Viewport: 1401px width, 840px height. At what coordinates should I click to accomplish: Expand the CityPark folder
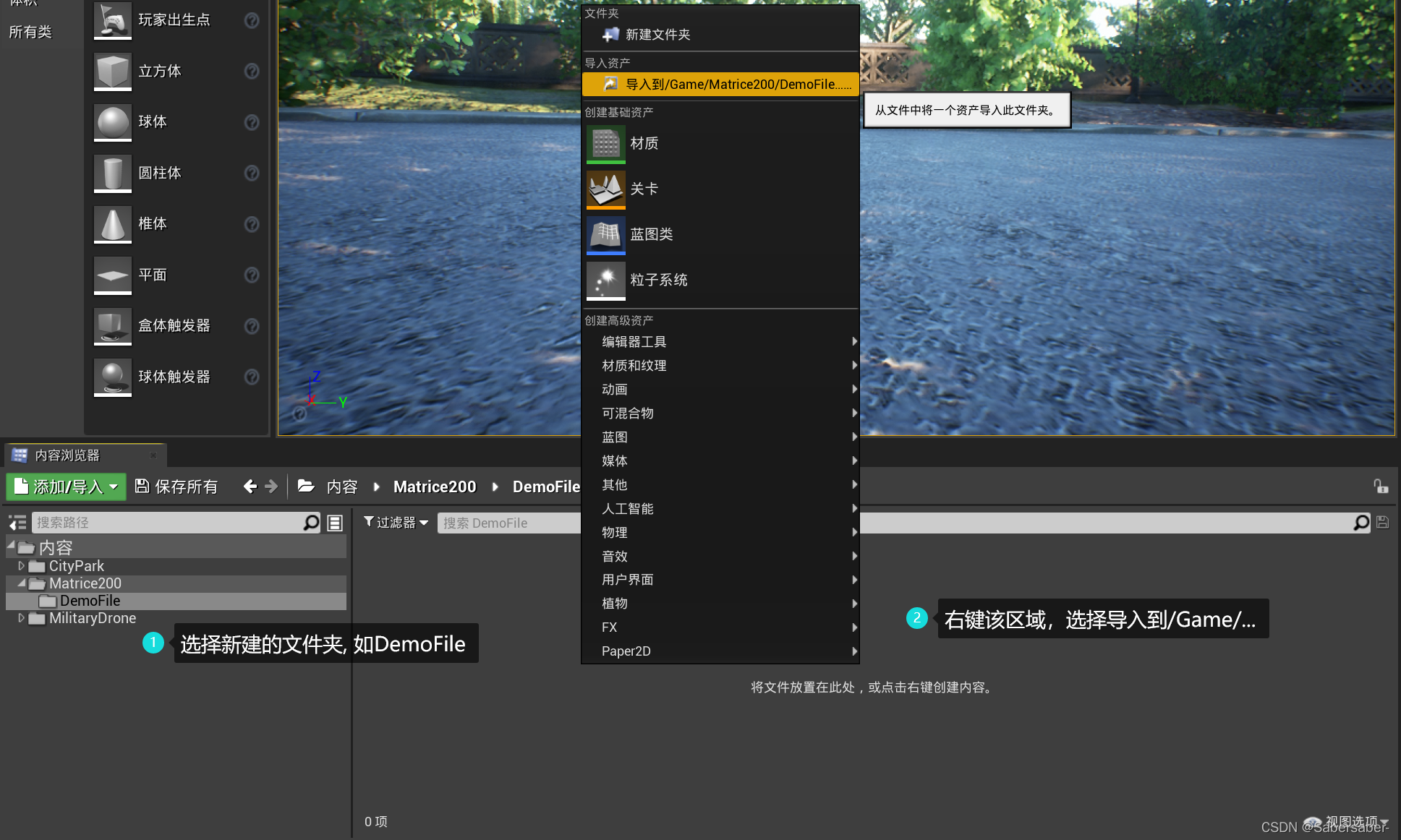[22, 566]
